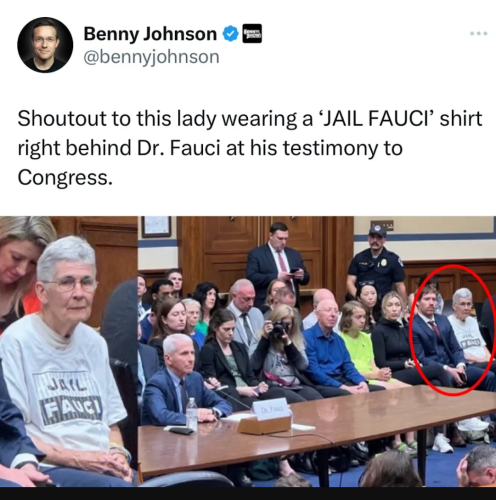The height and width of the screenshot is (500, 496).
Task: Click the white sneakers under the table
Action: click(443, 443)
